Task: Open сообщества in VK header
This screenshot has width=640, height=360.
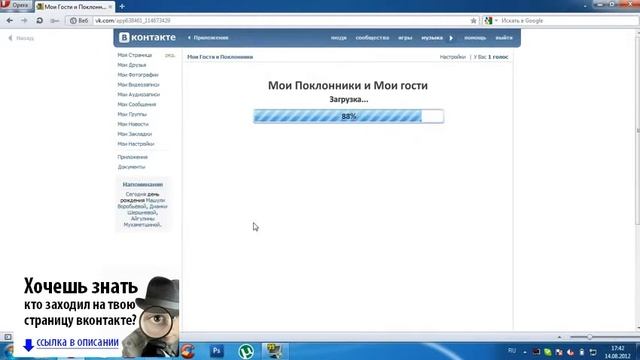Action: (372, 38)
